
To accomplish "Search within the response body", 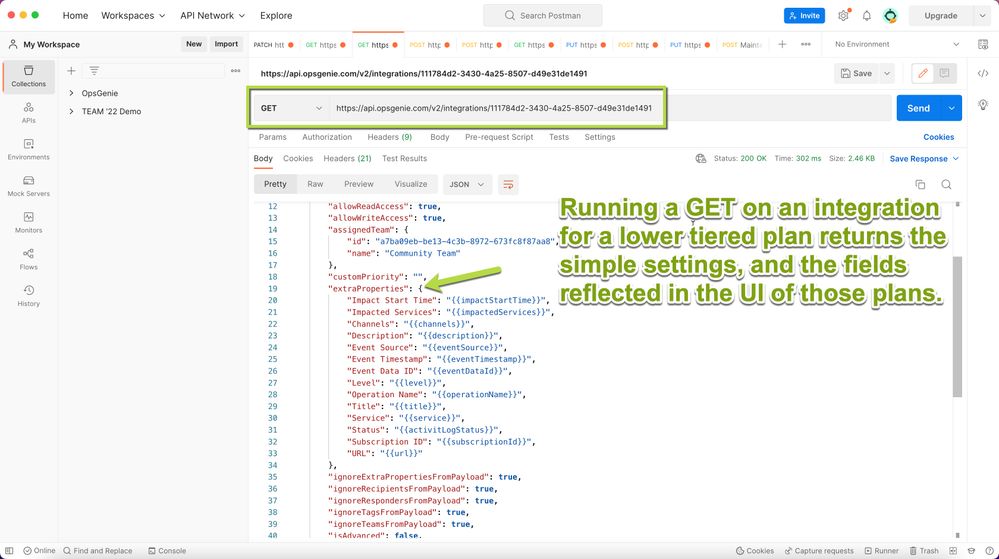I will pos(947,184).
